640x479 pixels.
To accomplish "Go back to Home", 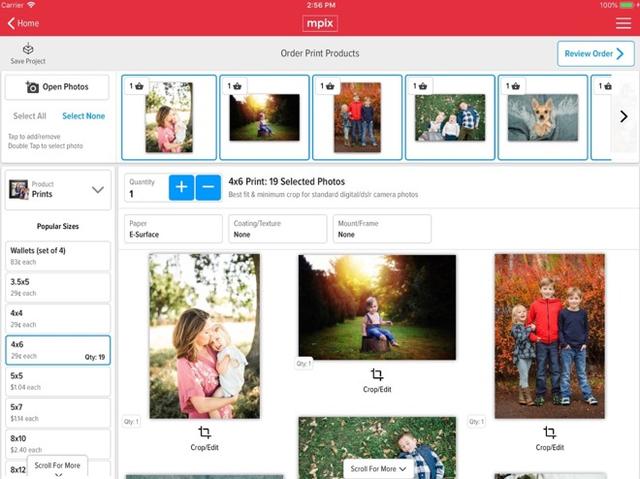I will [x=24, y=22].
